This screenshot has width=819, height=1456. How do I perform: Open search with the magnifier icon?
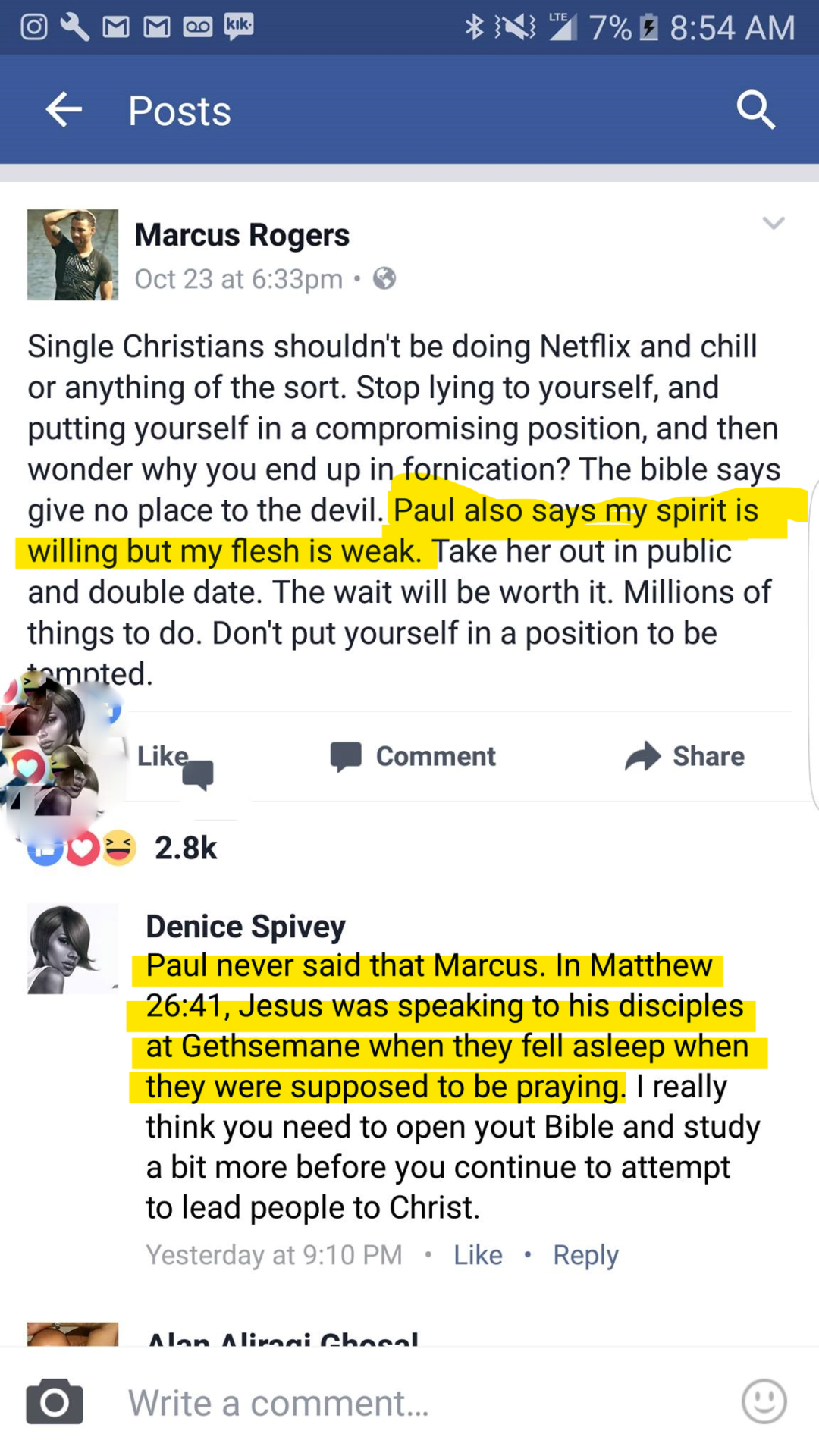[755, 111]
